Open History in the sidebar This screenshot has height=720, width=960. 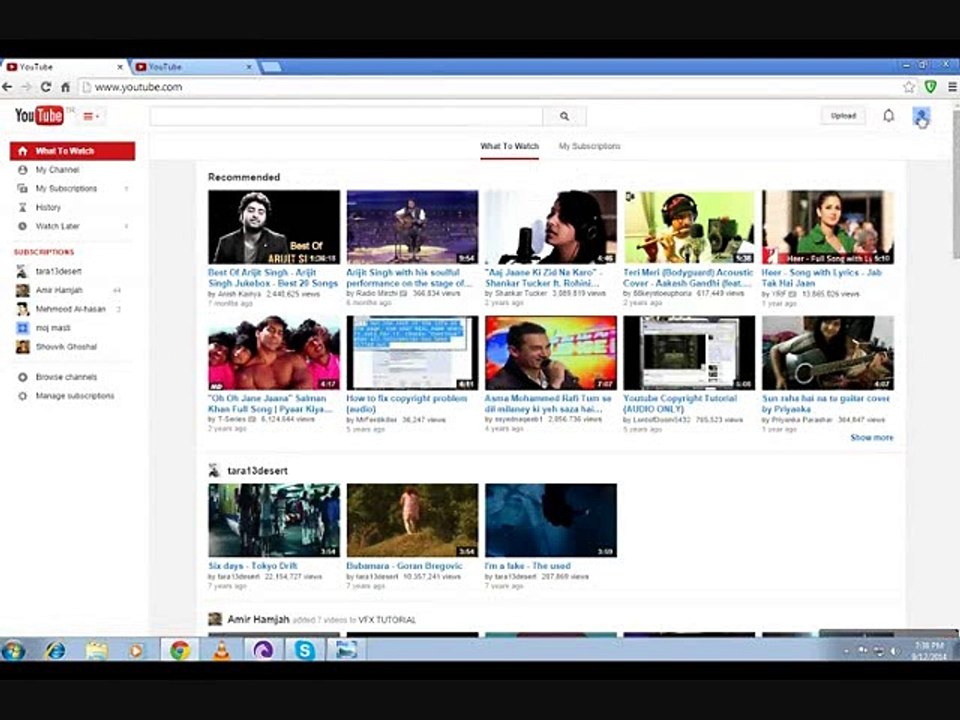click(x=48, y=208)
